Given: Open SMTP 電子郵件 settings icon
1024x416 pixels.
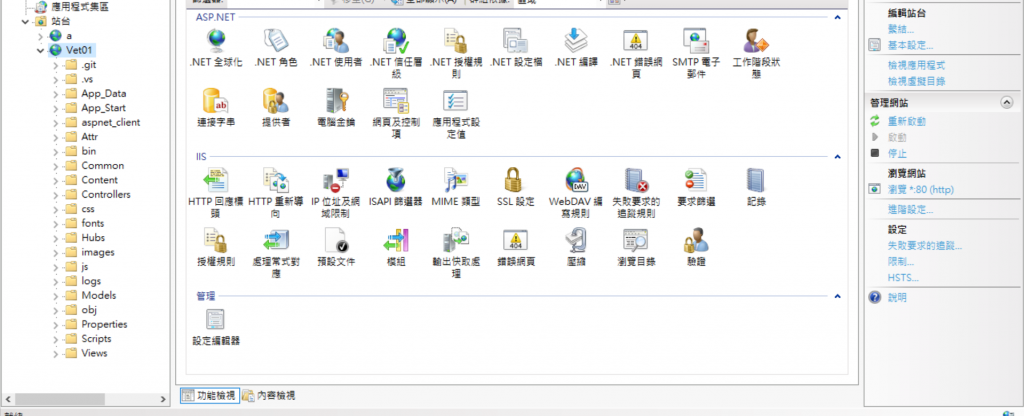Looking at the screenshot, I should (x=696, y=41).
